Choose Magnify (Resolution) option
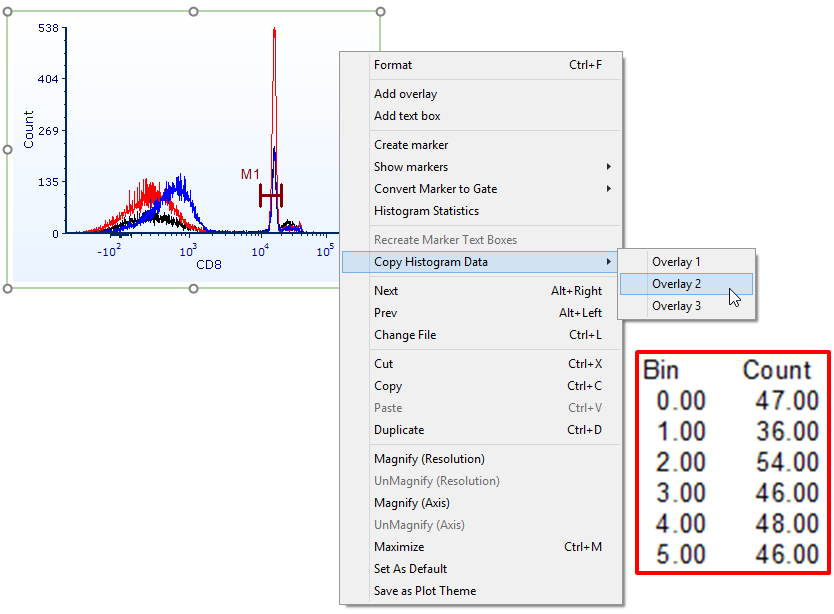Screen dimensions: 834x614 tap(429, 459)
